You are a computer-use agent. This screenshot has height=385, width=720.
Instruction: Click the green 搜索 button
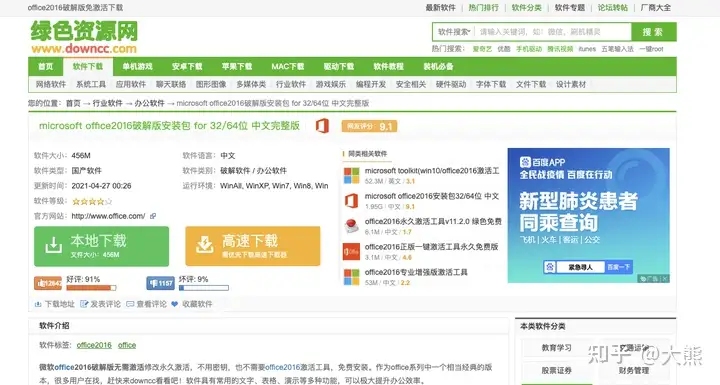pyautogui.click(x=653, y=32)
